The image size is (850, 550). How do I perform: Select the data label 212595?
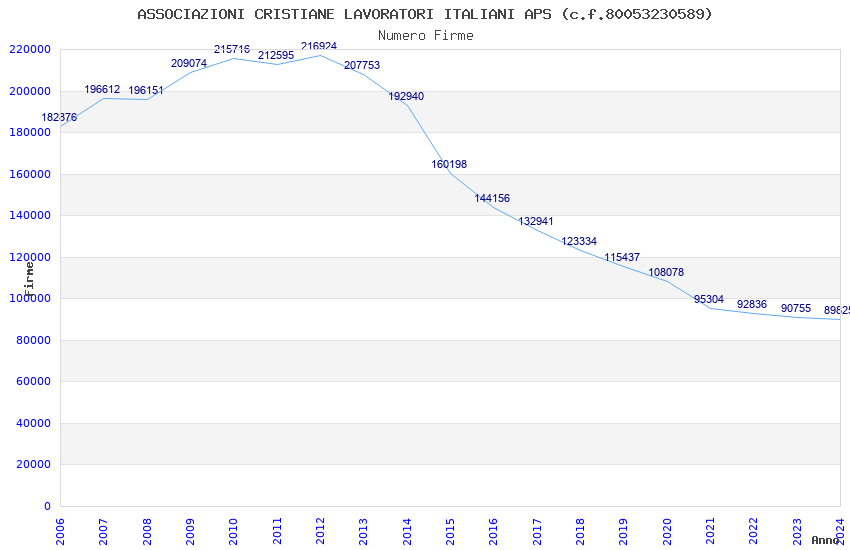(276, 55)
